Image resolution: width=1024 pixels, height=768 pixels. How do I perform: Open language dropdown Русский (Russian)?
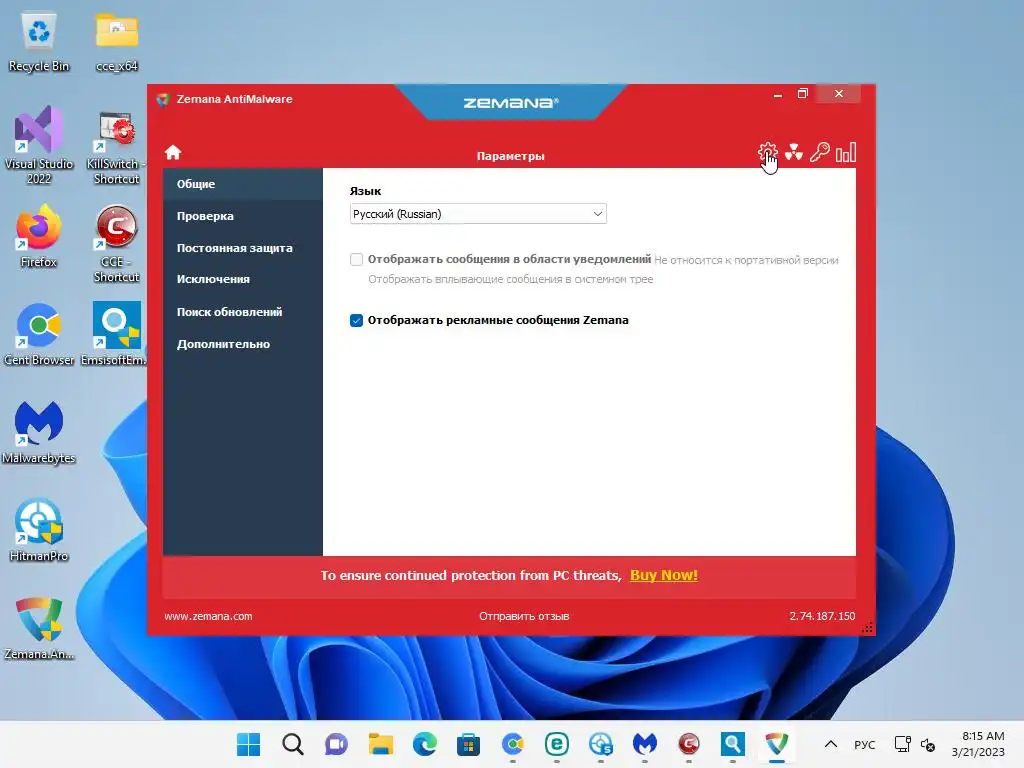478,214
